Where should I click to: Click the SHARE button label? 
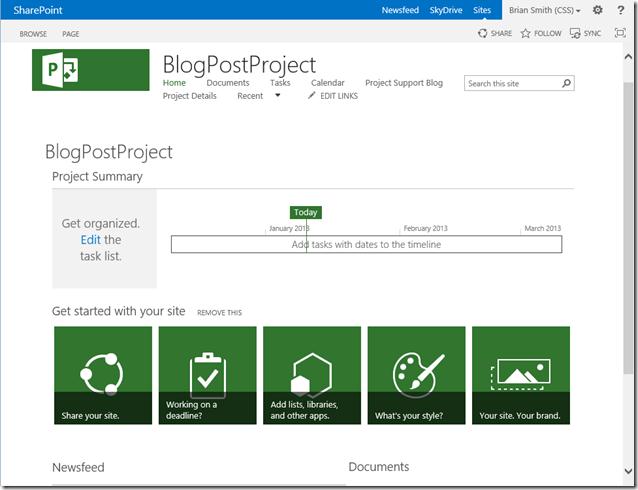click(501, 33)
